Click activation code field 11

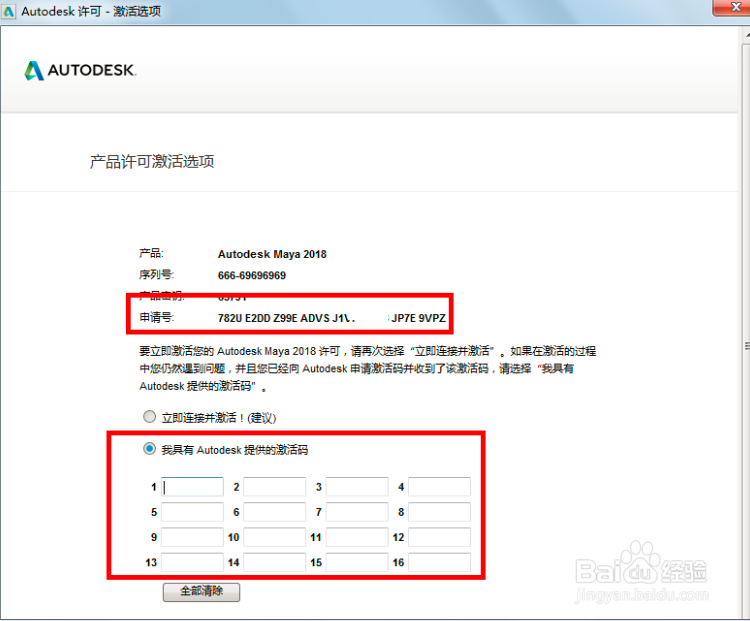(357, 537)
